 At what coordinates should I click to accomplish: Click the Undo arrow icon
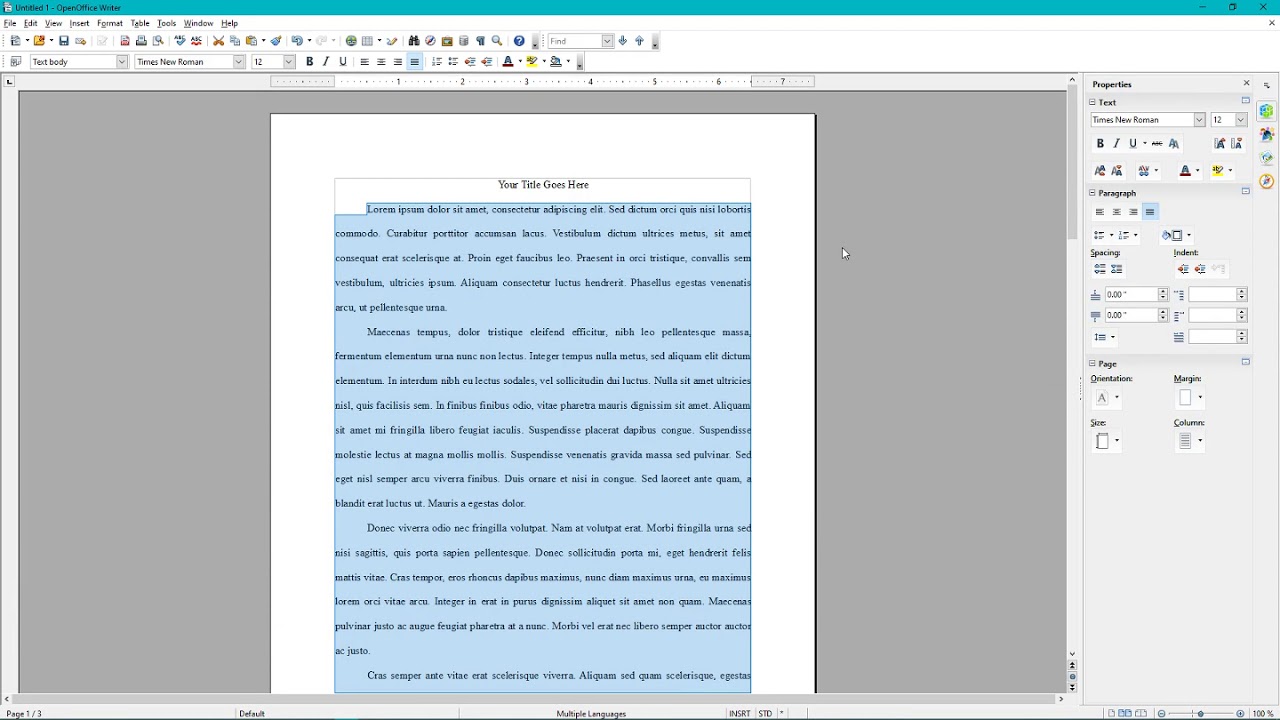pyautogui.click(x=297, y=41)
